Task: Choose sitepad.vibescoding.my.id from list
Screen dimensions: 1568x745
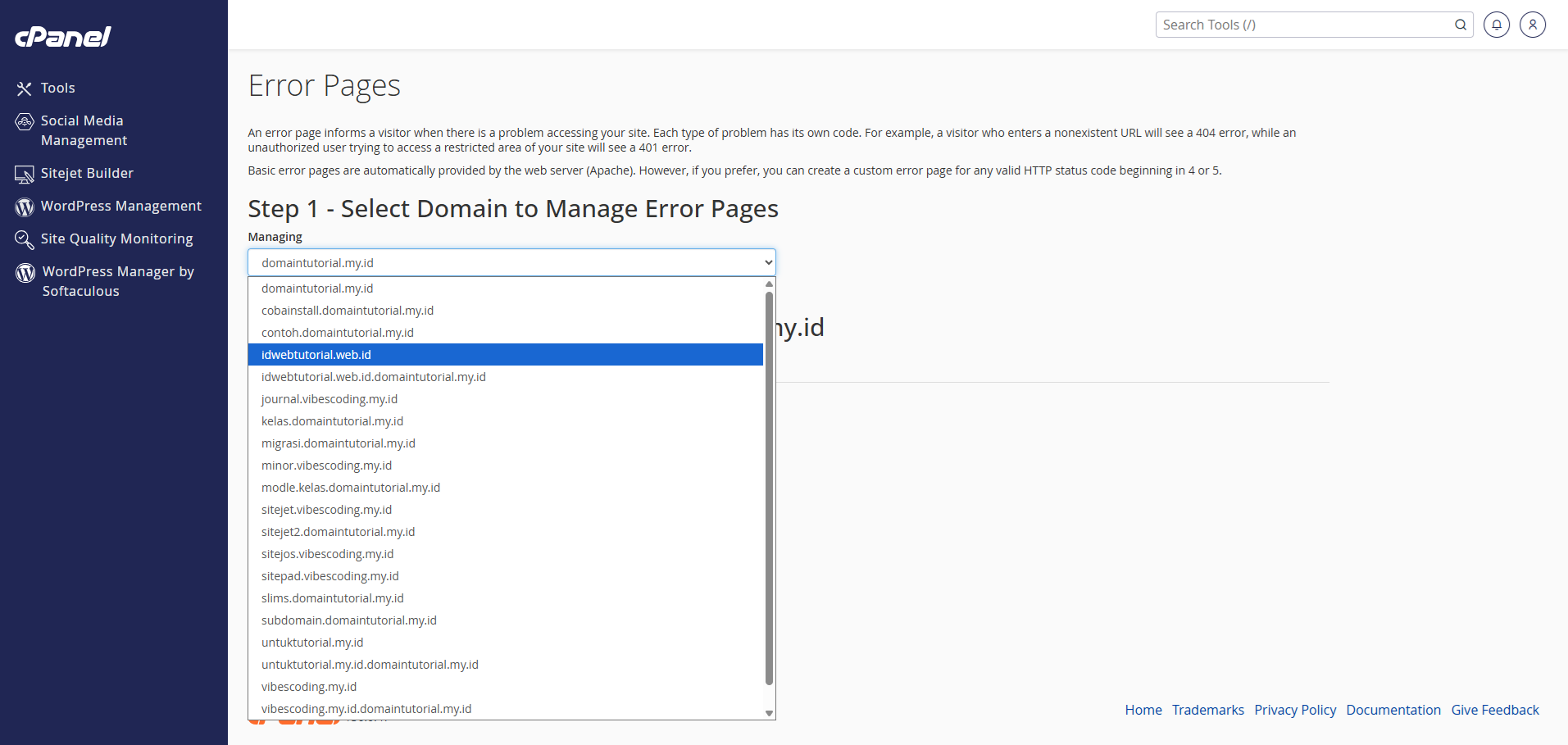Action: click(506, 576)
